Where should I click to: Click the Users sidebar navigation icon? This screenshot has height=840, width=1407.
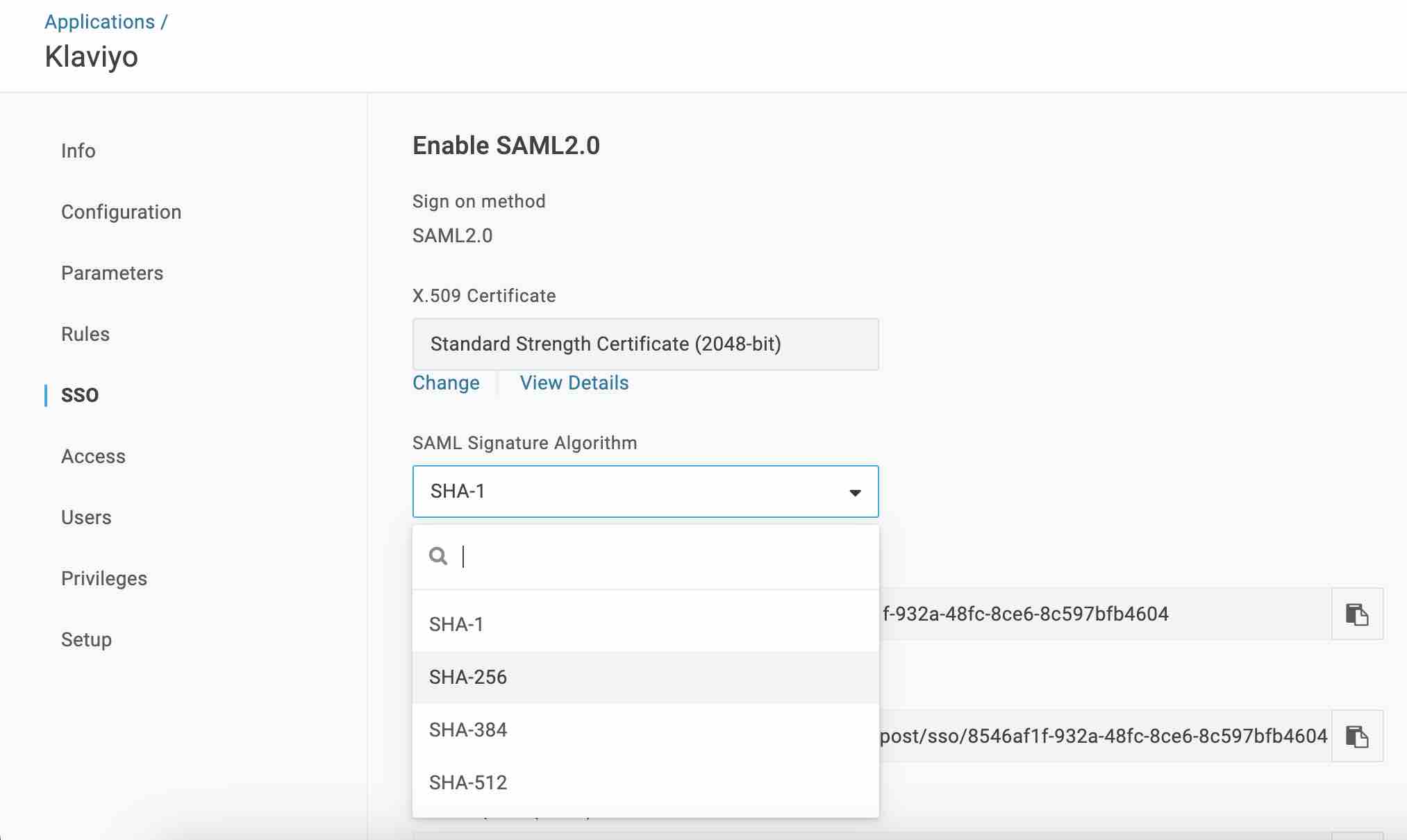[x=85, y=517]
